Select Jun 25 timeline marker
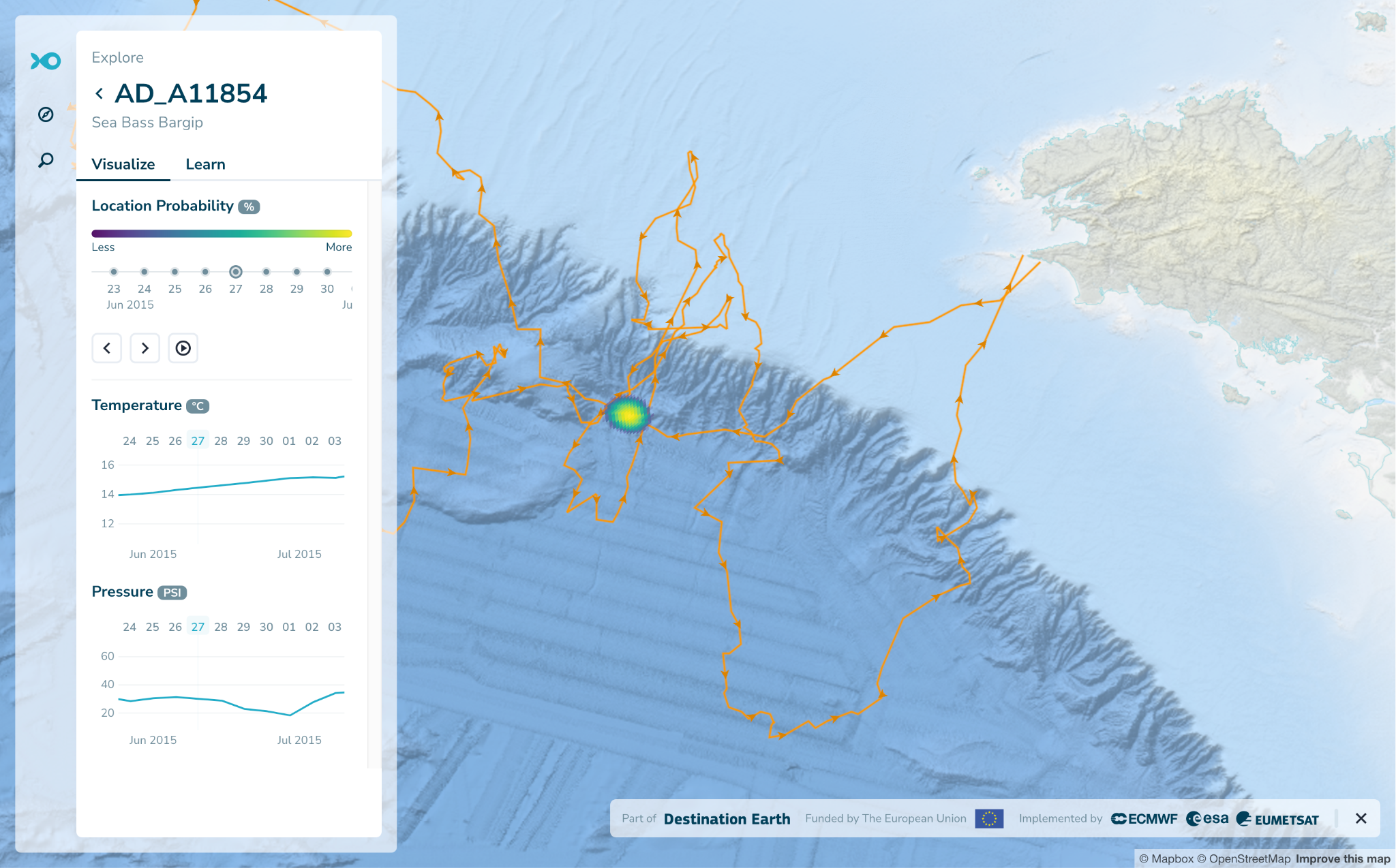Image resolution: width=1396 pixels, height=868 pixels. tap(175, 272)
